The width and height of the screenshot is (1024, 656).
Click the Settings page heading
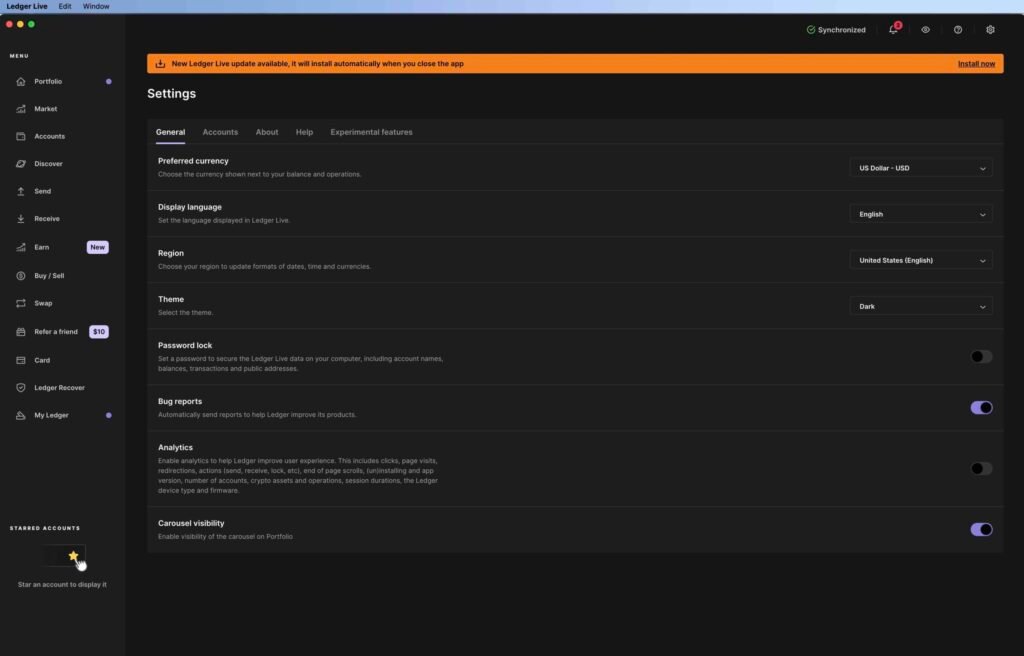(x=171, y=93)
